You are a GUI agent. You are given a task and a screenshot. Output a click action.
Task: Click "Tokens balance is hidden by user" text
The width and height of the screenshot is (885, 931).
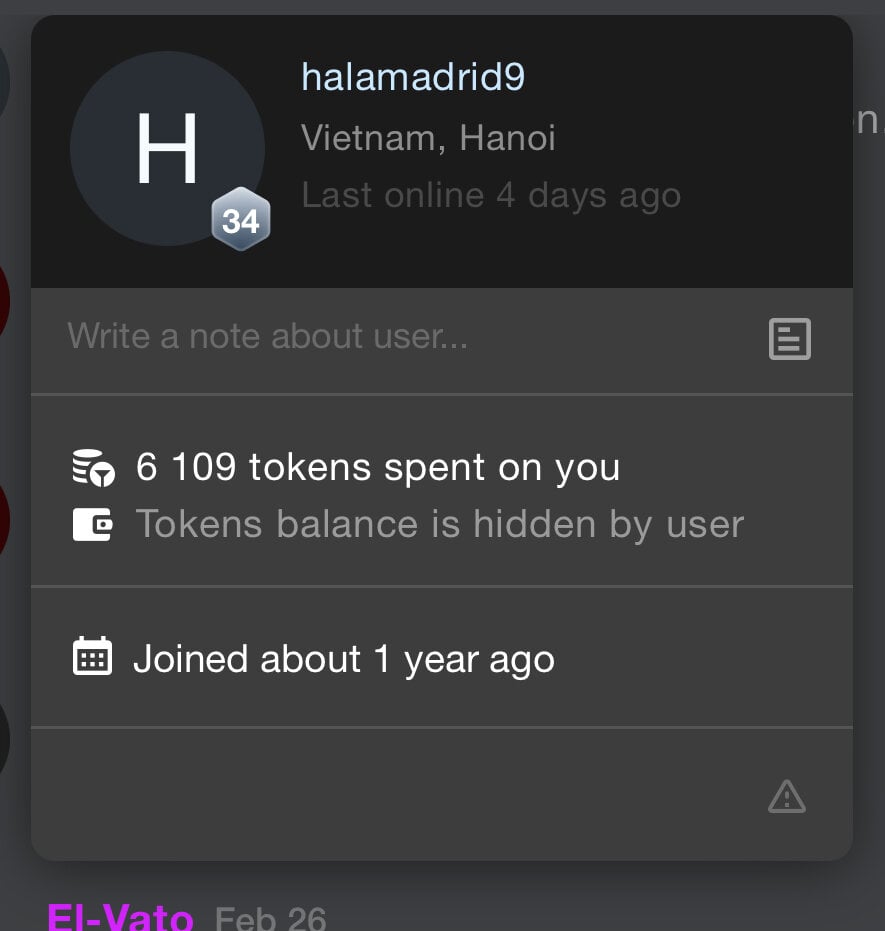click(439, 524)
